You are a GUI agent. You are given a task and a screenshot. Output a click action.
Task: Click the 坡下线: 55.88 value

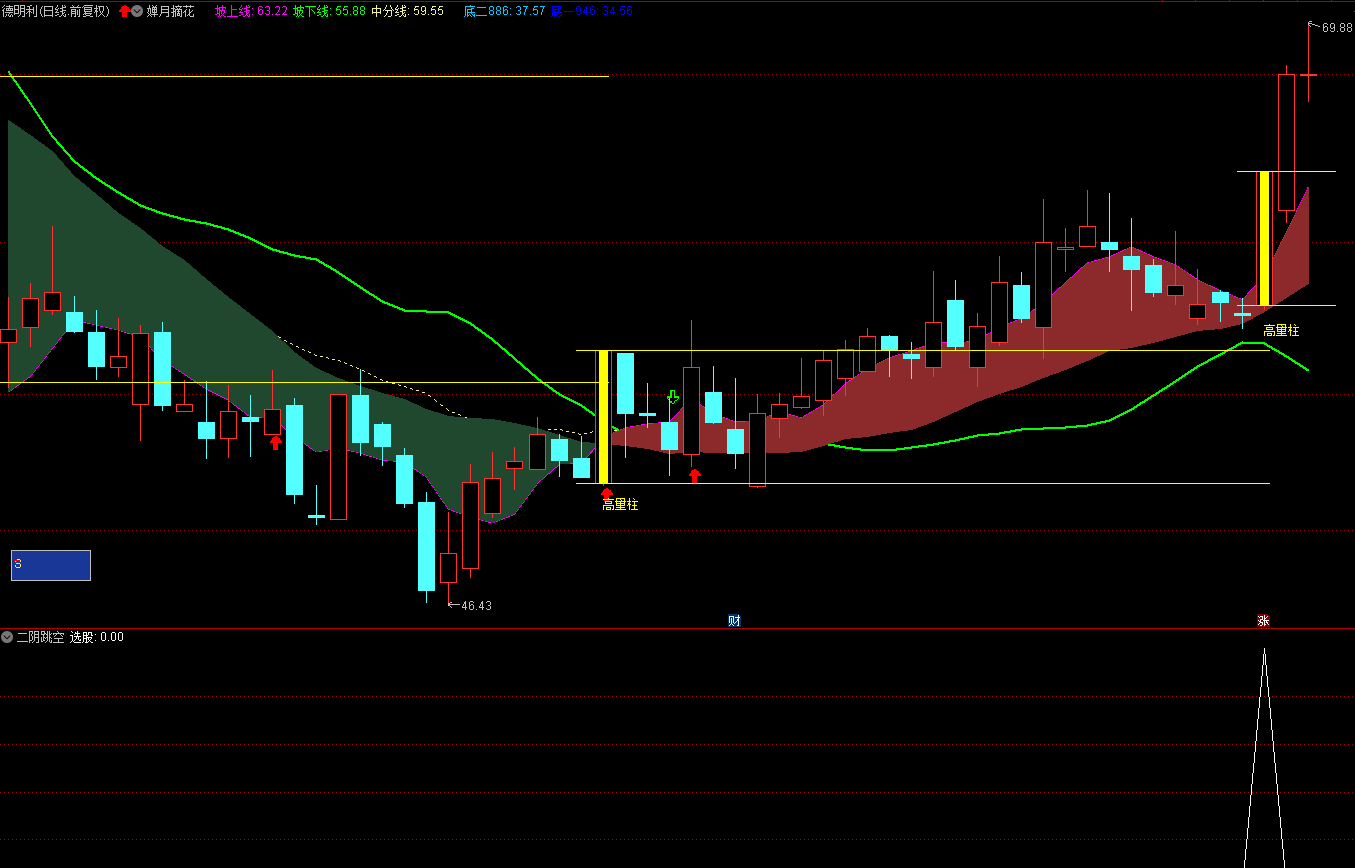(329, 11)
